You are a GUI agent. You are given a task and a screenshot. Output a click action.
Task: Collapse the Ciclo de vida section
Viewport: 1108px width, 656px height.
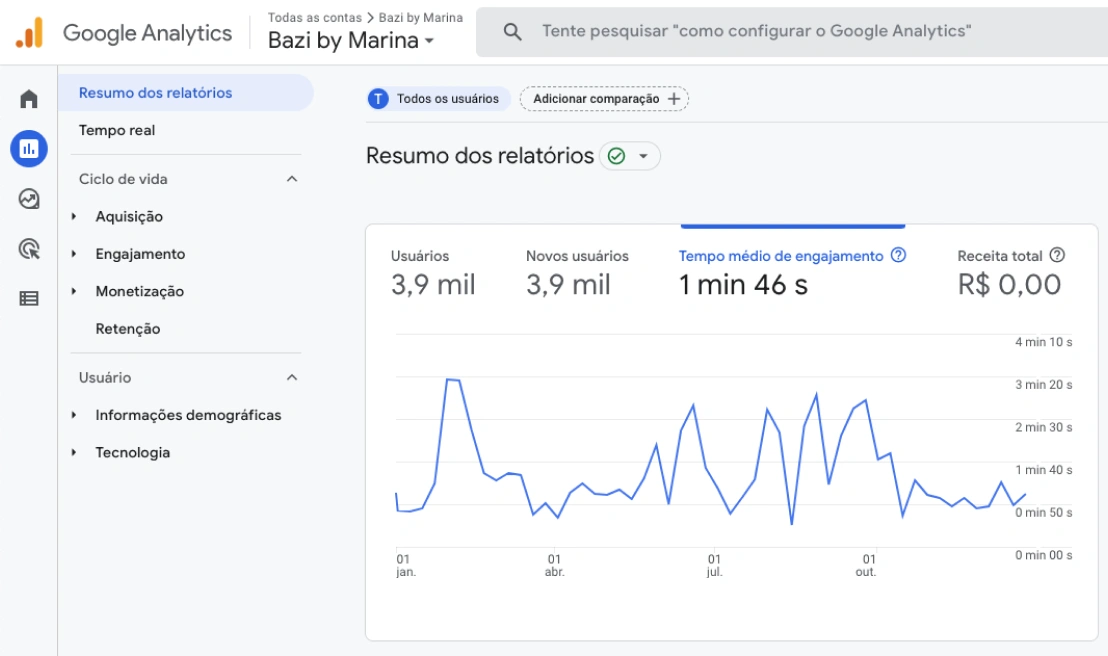(x=292, y=179)
